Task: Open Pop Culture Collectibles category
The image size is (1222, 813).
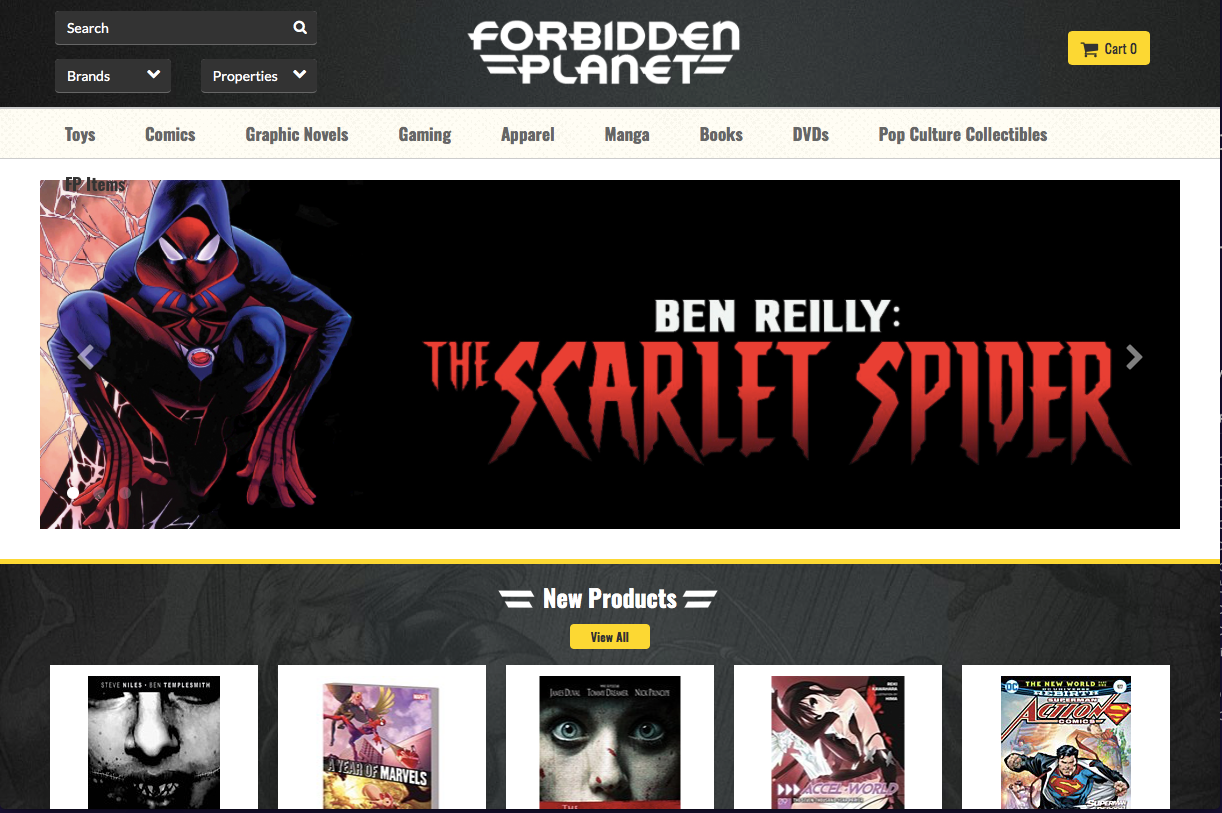Action: point(963,134)
